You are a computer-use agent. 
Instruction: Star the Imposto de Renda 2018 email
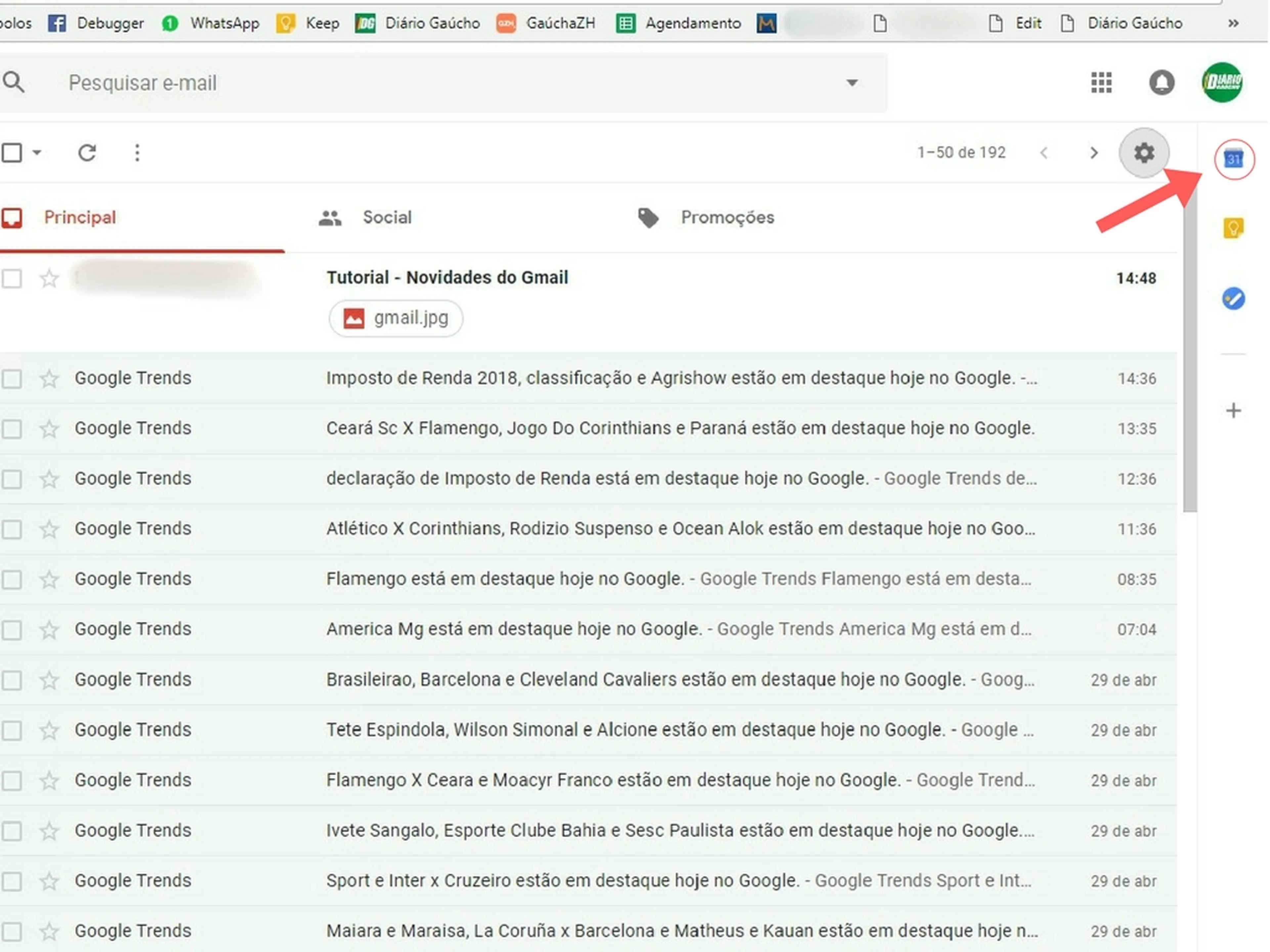click(49, 379)
